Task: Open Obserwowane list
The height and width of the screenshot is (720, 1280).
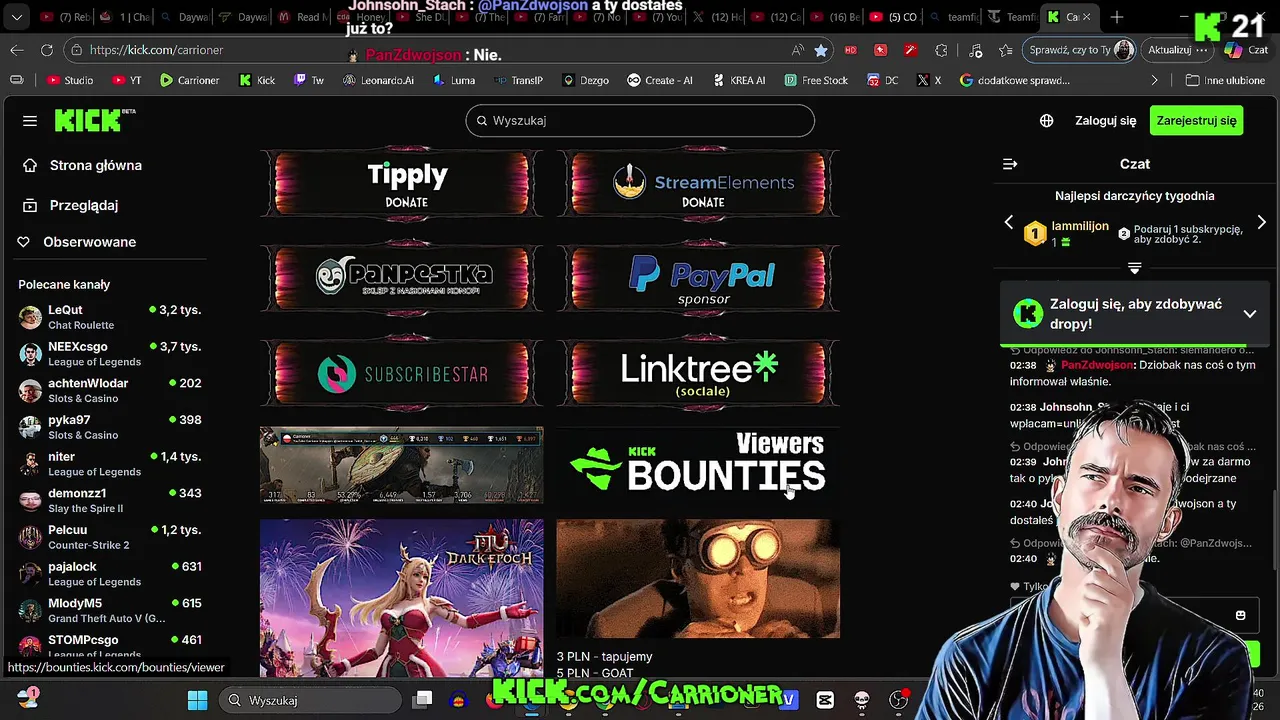Action: pyautogui.click(x=89, y=242)
